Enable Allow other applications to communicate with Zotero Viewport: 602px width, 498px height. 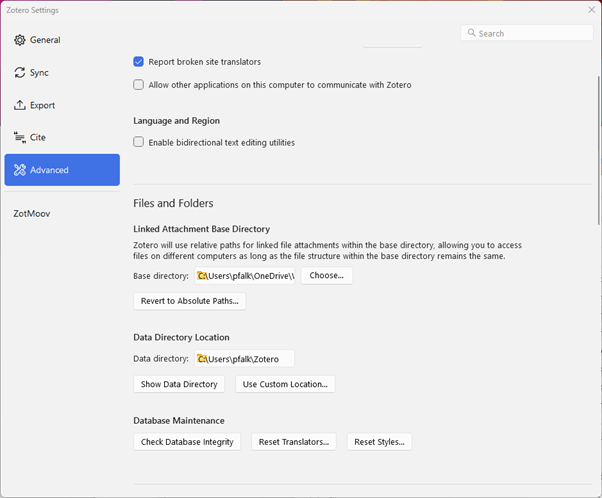point(139,85)
